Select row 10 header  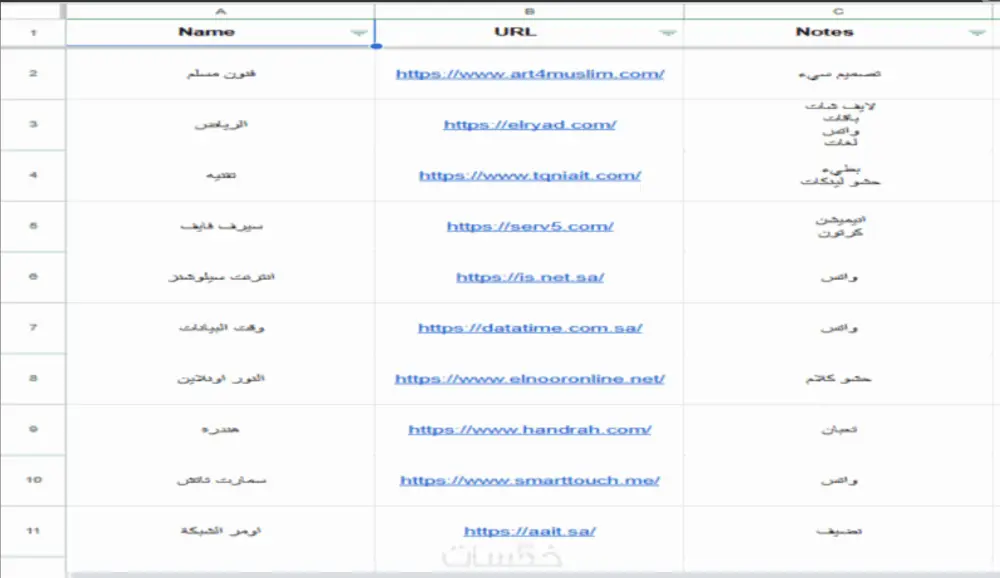[33, 480]
